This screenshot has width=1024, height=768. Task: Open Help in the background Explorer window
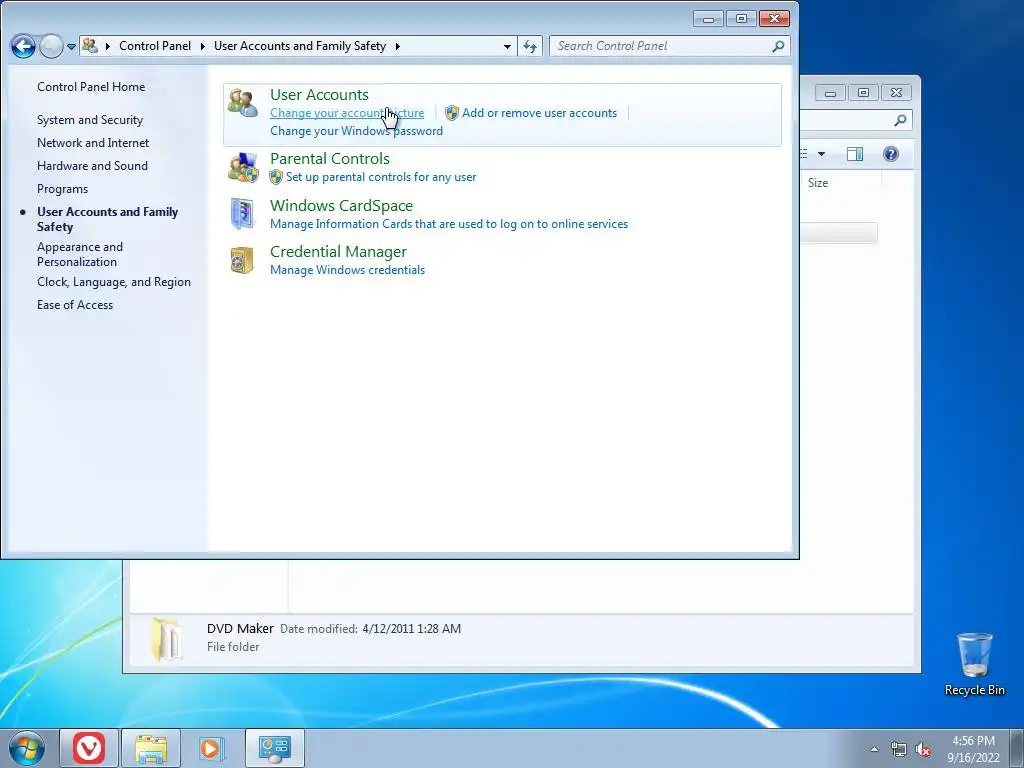click(890, 154)
